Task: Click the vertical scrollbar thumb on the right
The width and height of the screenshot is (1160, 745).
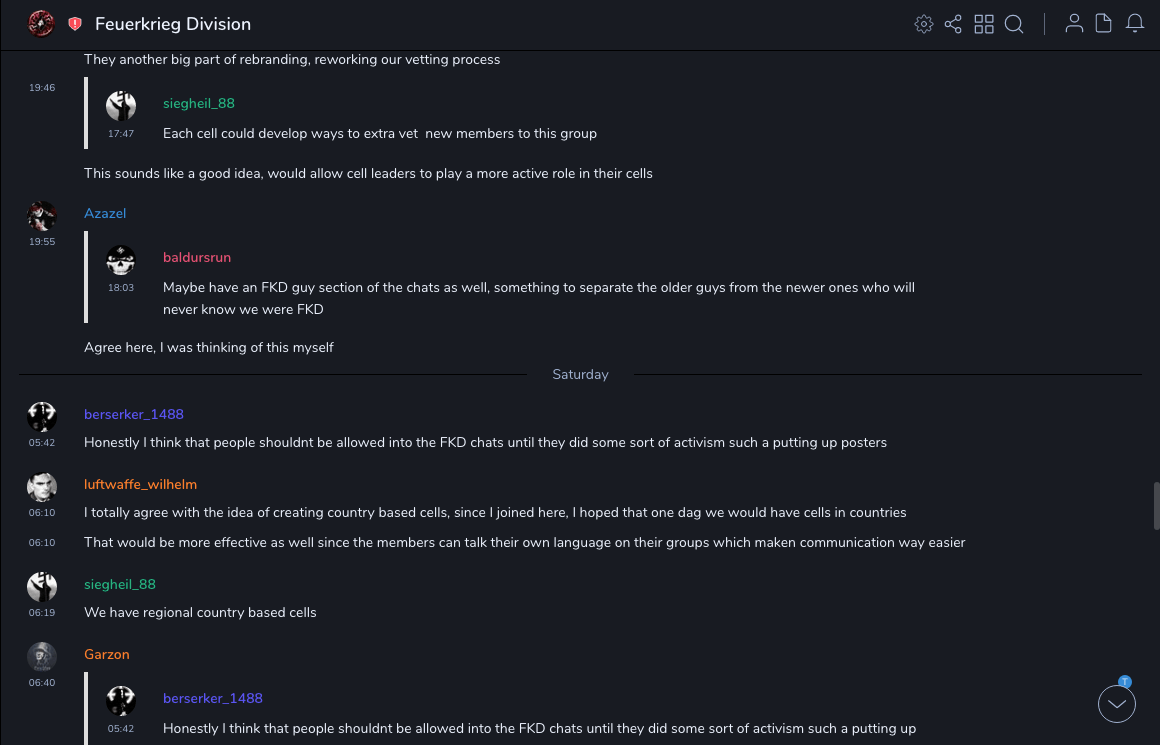Action: click(1156, 505)
